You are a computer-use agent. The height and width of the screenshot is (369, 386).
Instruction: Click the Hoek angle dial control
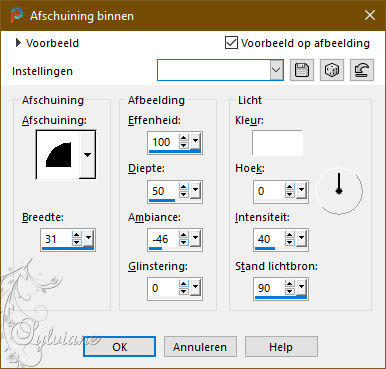[x=339, y=191]
